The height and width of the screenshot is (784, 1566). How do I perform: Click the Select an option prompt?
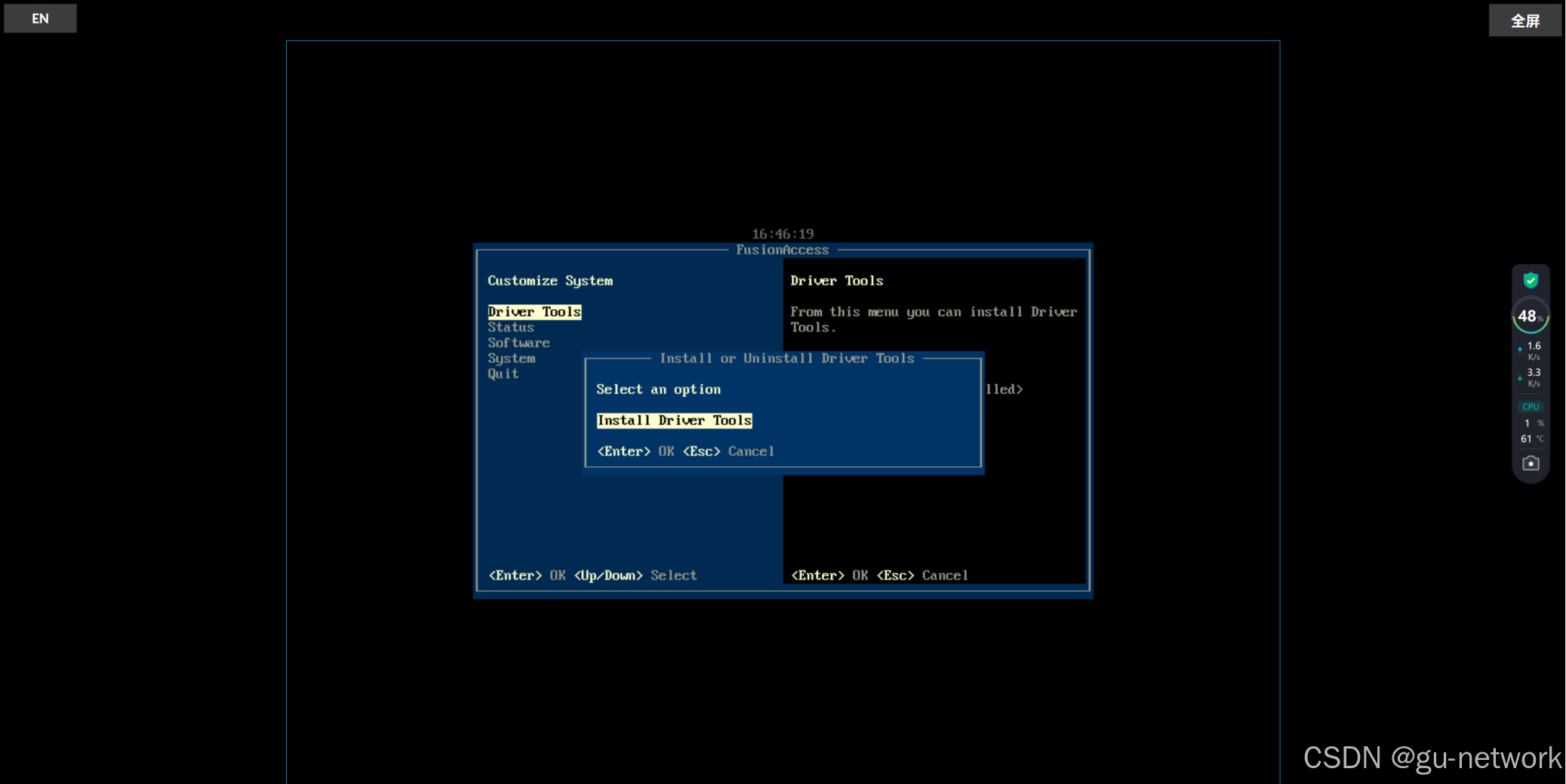658,389
